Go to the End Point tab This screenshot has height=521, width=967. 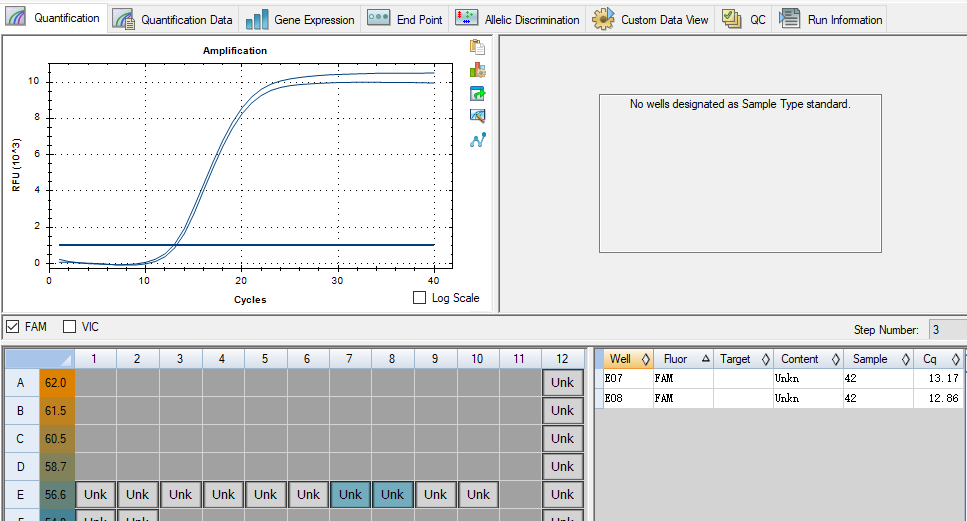click(x=405, y=20)
